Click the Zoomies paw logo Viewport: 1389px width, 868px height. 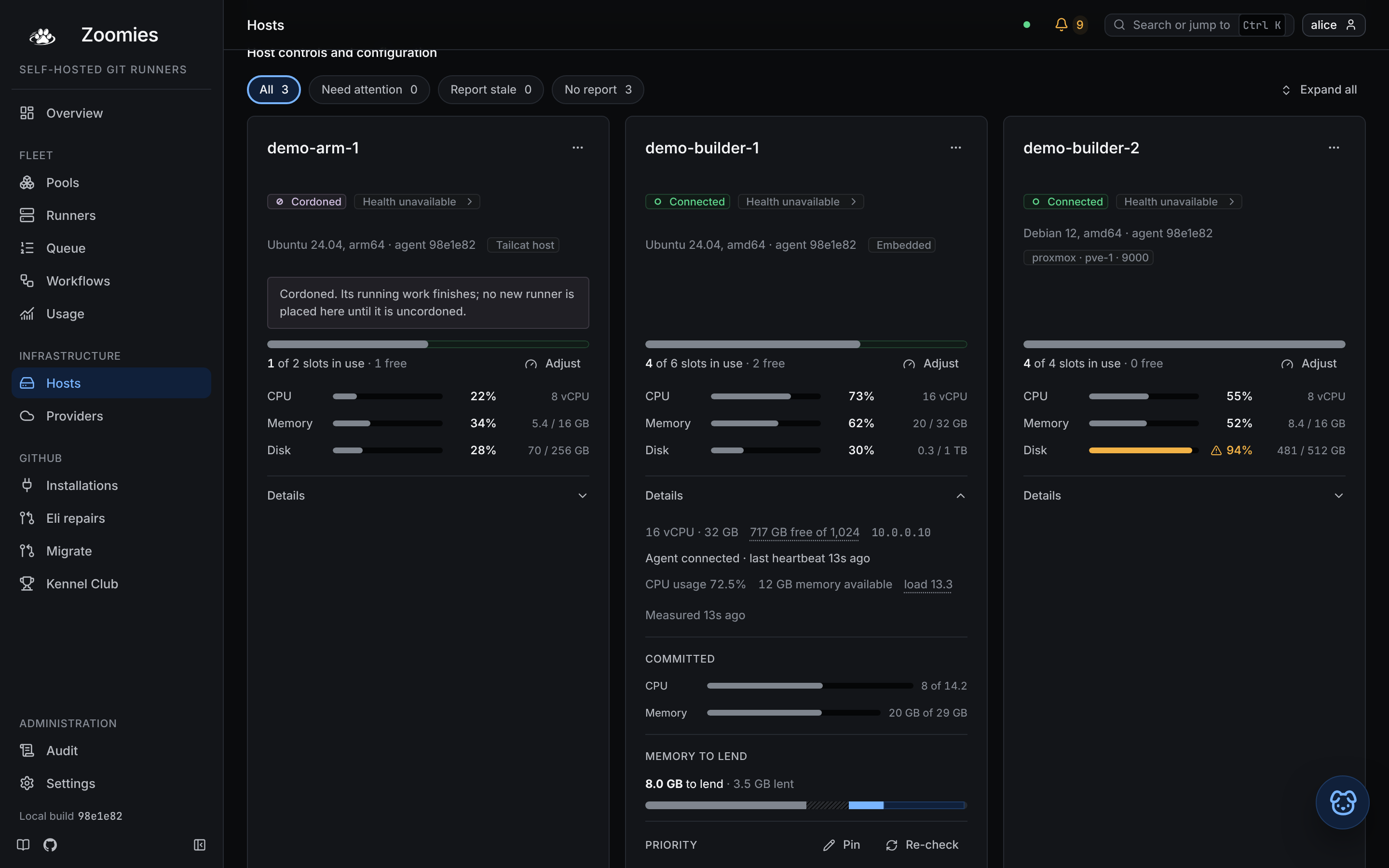point(42,36)
